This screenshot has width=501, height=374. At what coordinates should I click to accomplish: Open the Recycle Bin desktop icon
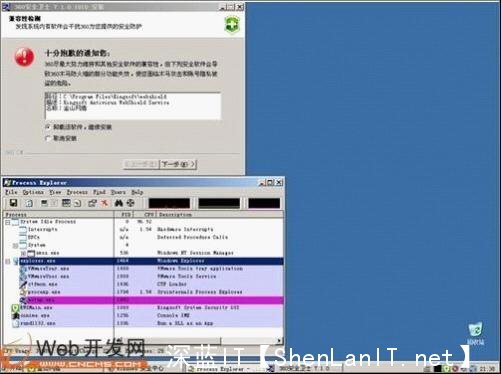[x=476, y=330]
